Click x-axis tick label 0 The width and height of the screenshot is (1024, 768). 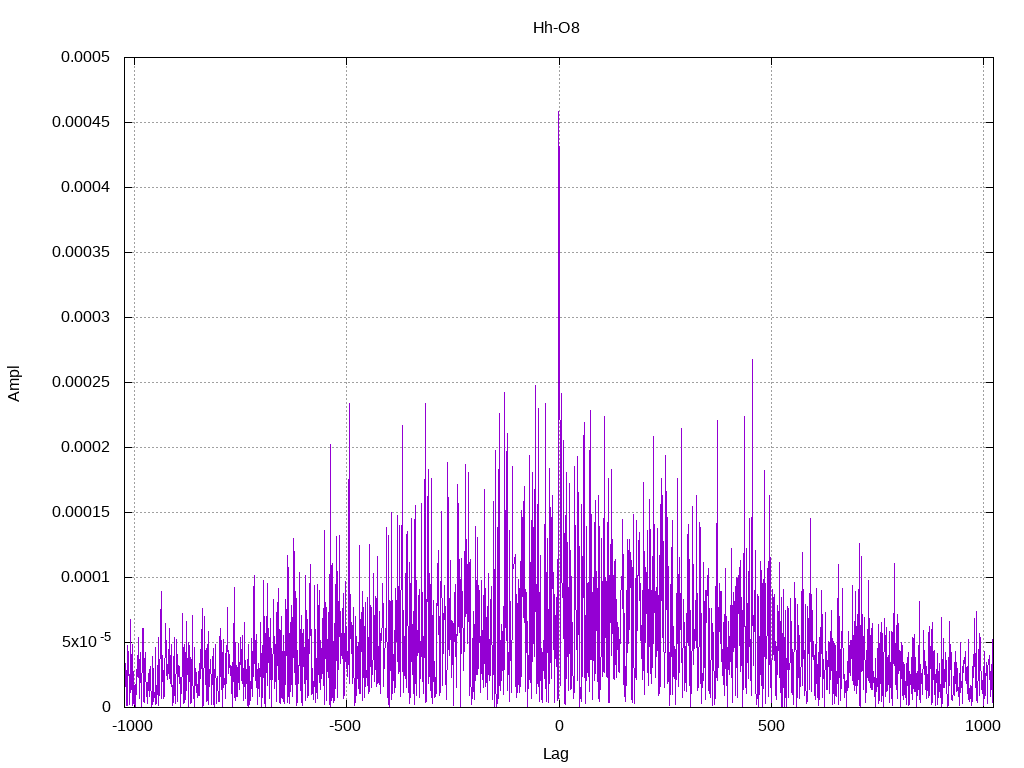[559, 726]
